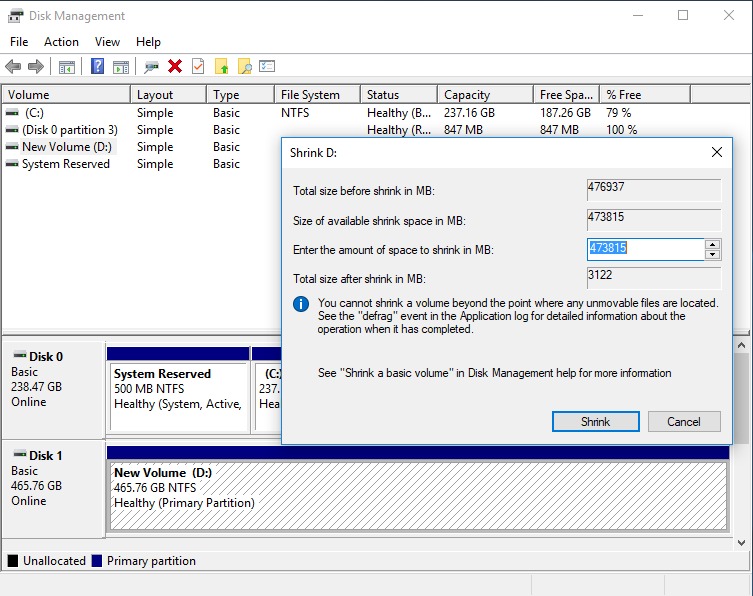Image resolution: width=753 pixels, height=596 pixels.
Task: Click the red X delete icon
Action: coord(175,67)
